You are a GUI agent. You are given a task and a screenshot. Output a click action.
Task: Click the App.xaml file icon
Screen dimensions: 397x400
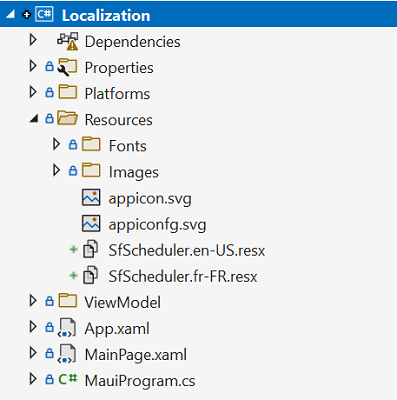coord(67,328)
